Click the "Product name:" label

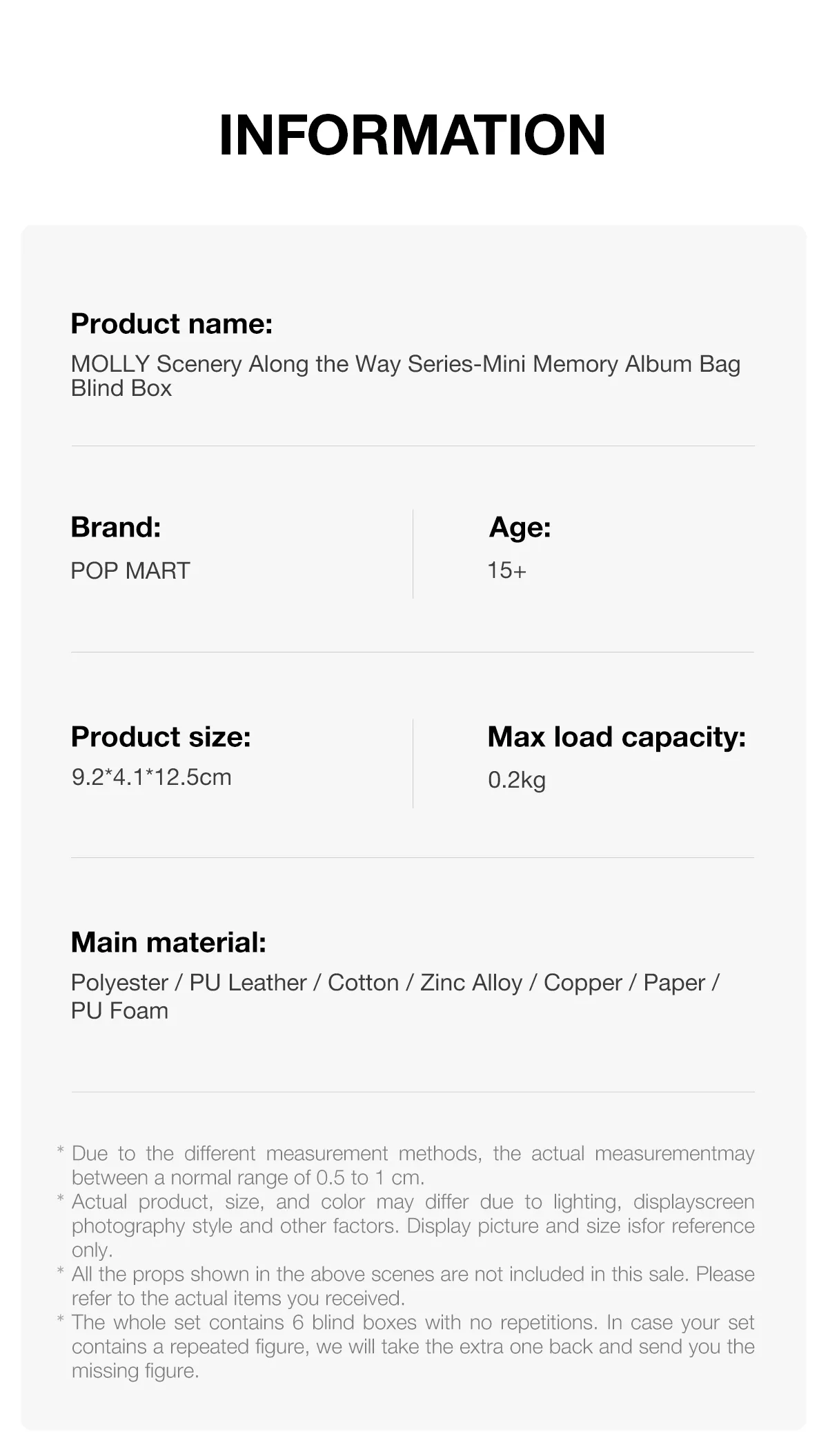172,324
